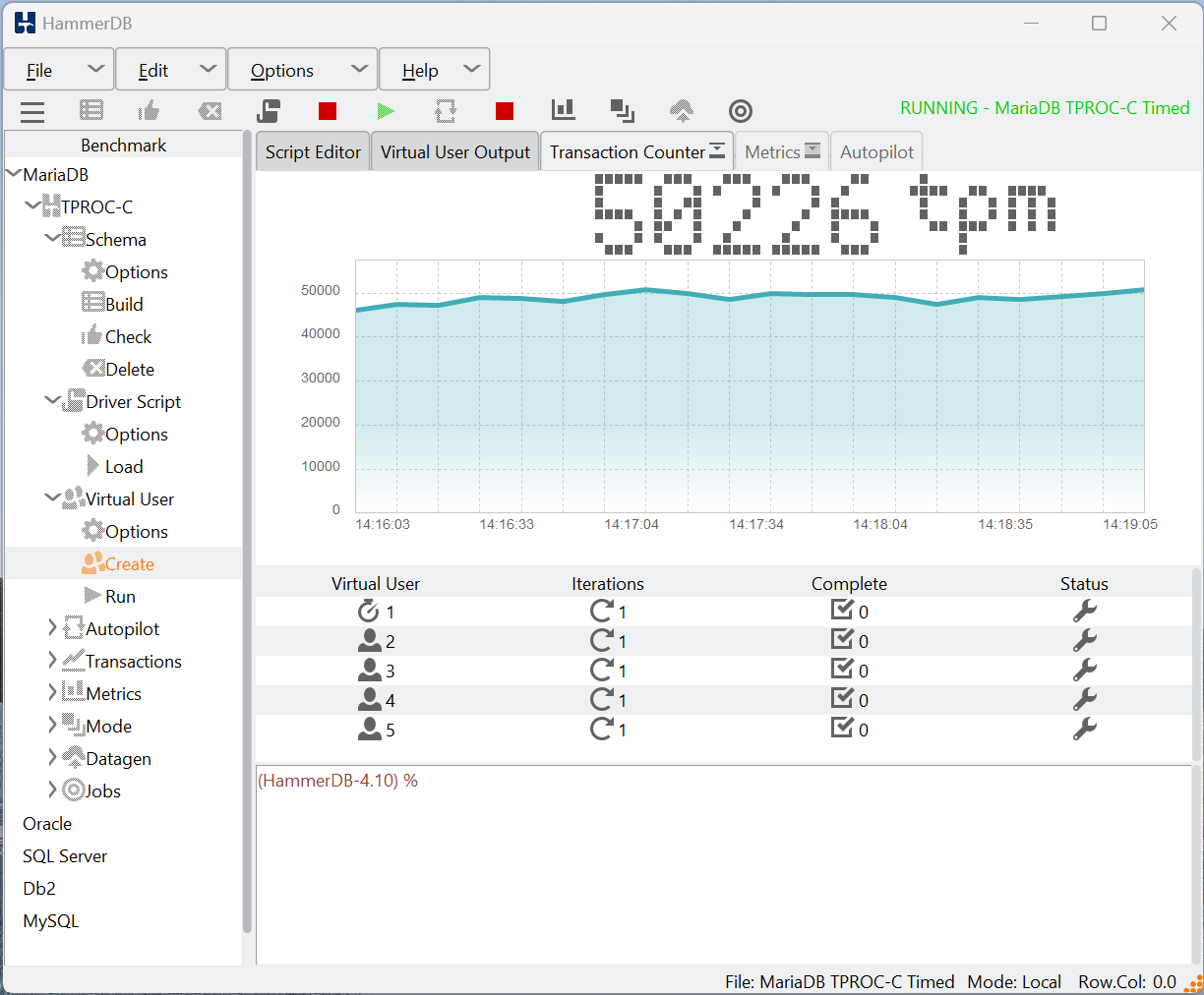Screen dimensions: 1204x995
Task: Open the Edit menu
Action: pos(171,70)
